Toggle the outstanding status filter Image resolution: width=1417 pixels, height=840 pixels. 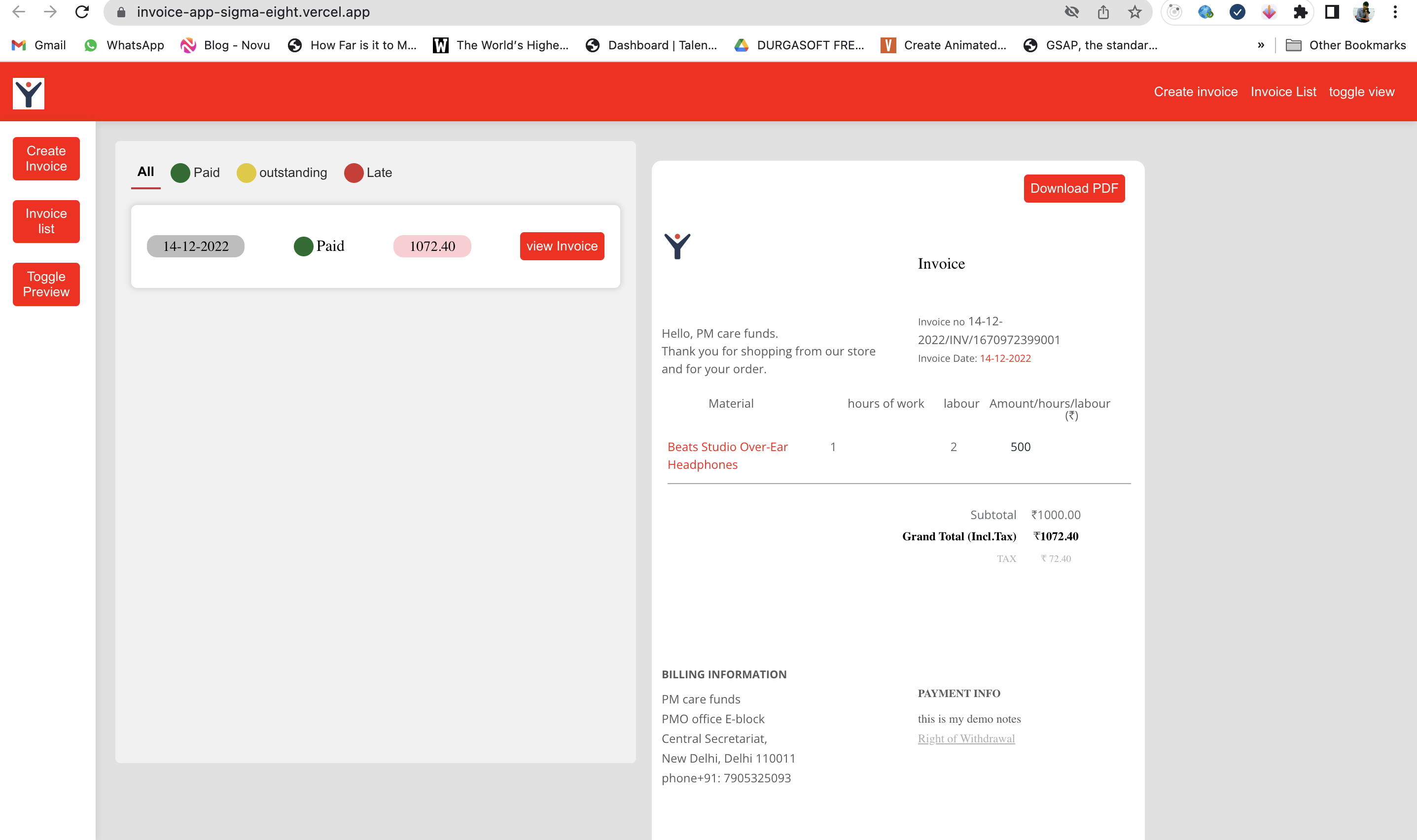coord(282,173)
